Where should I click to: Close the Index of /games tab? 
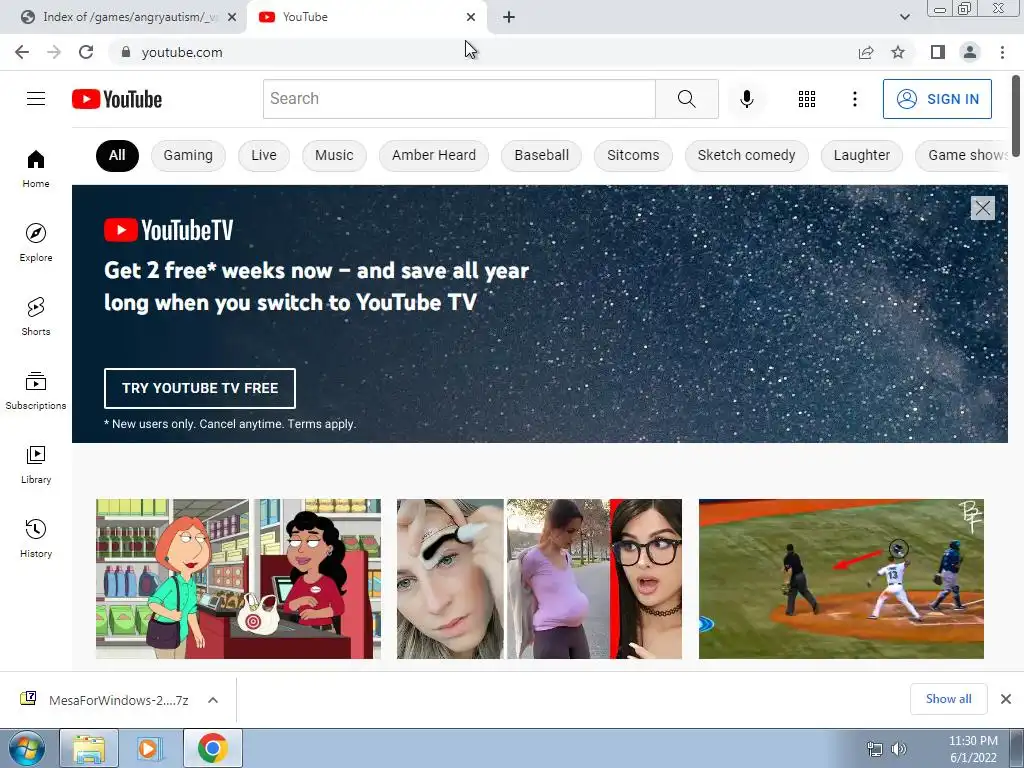232,17
